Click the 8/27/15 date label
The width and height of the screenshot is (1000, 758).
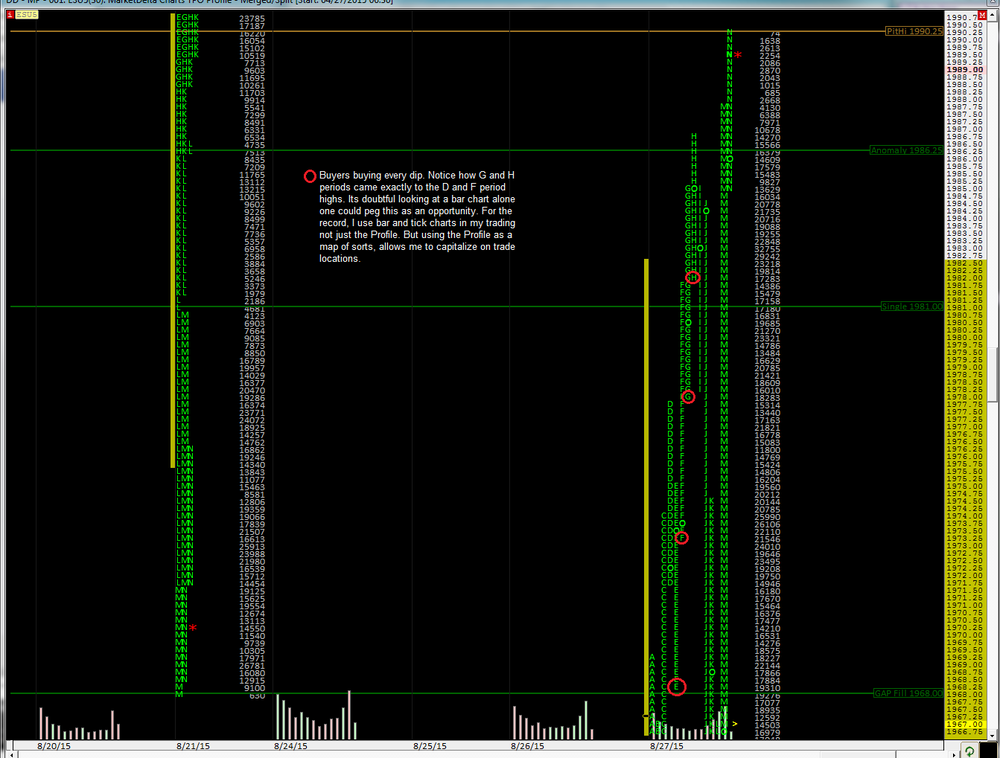[x=666, y=746]
